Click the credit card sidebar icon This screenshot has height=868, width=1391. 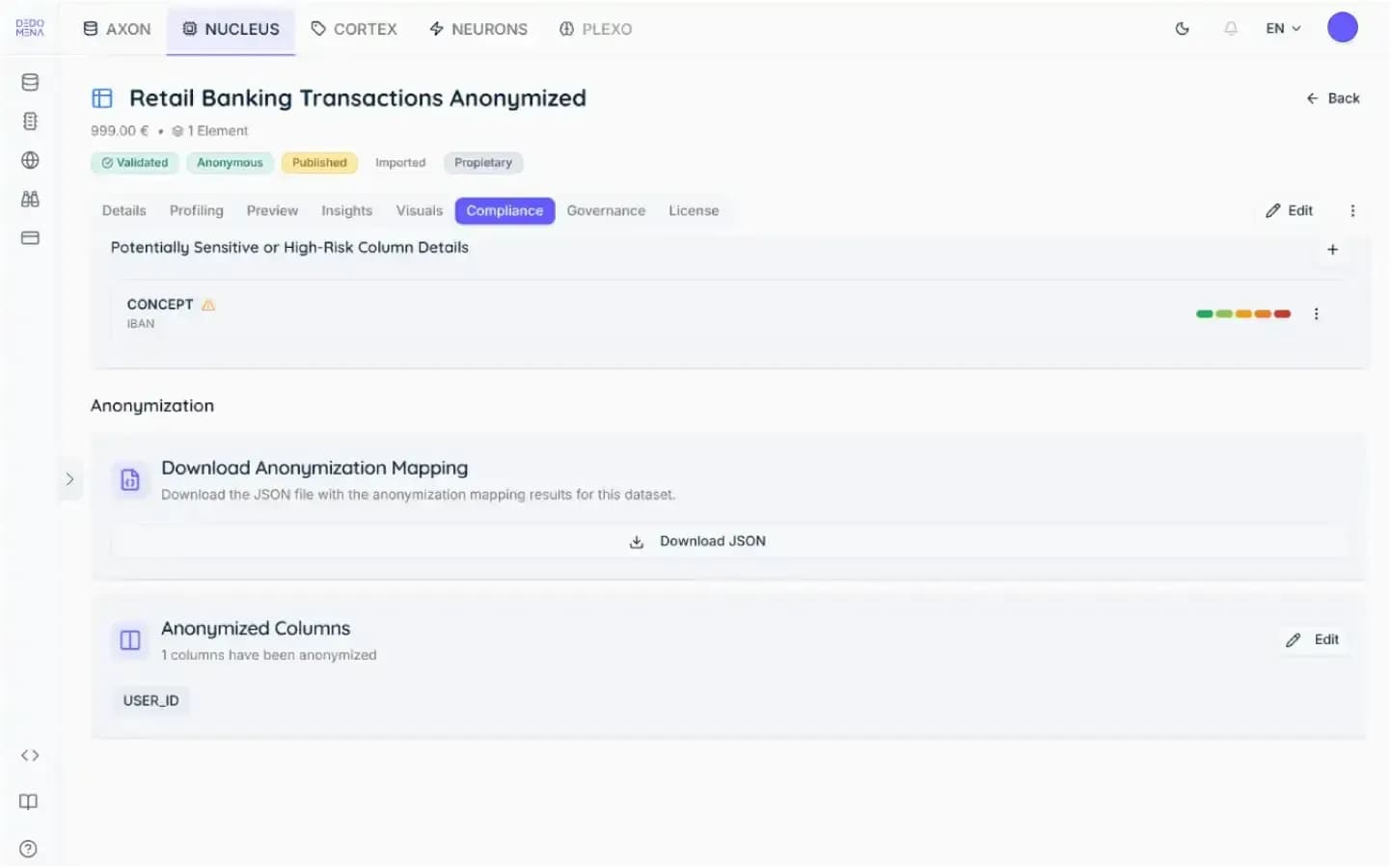pos(30,237)
